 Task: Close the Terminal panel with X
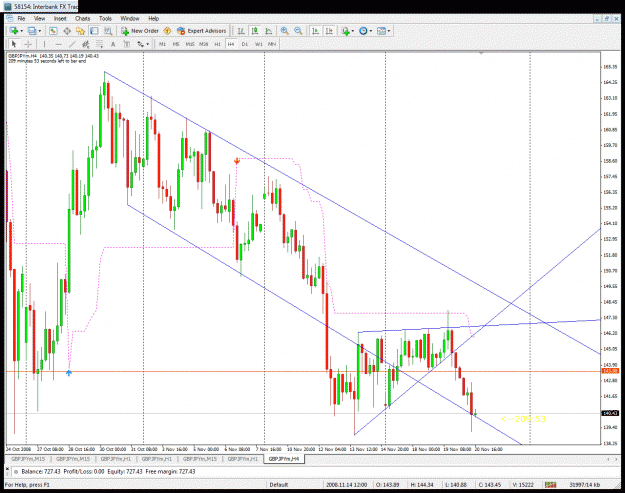pyautogui.click(x=8, y=469)
